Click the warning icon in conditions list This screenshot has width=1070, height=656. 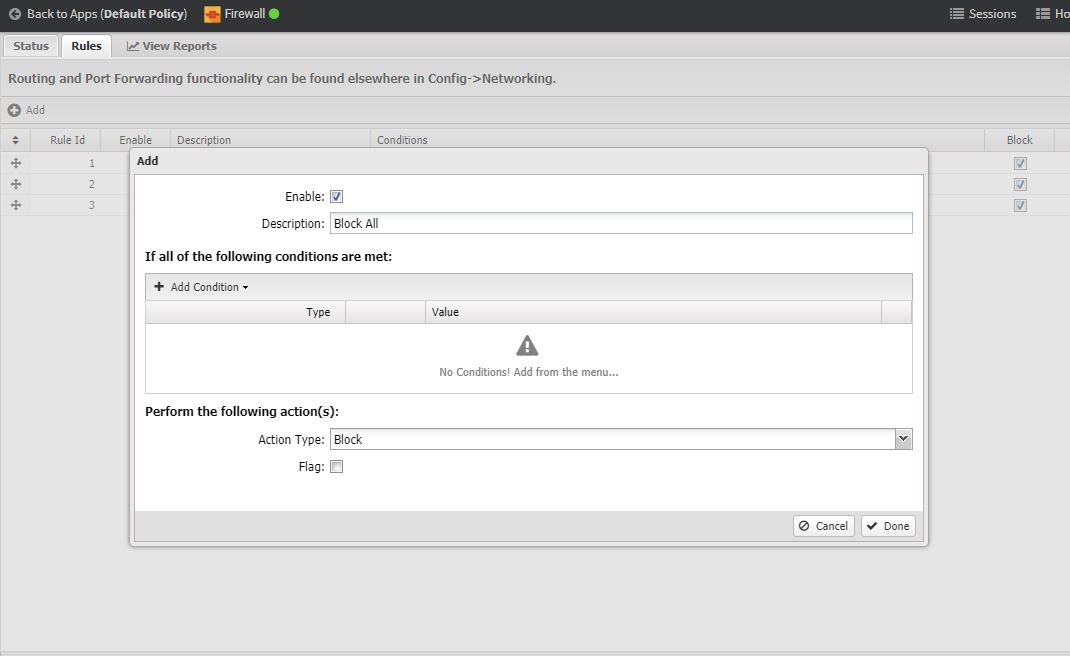click(527, 346)
